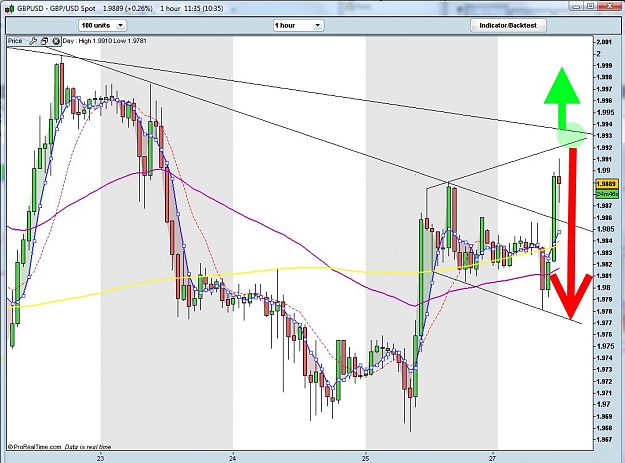Open the Price panel wrench settings icon
625x463 pixels.
33,41
